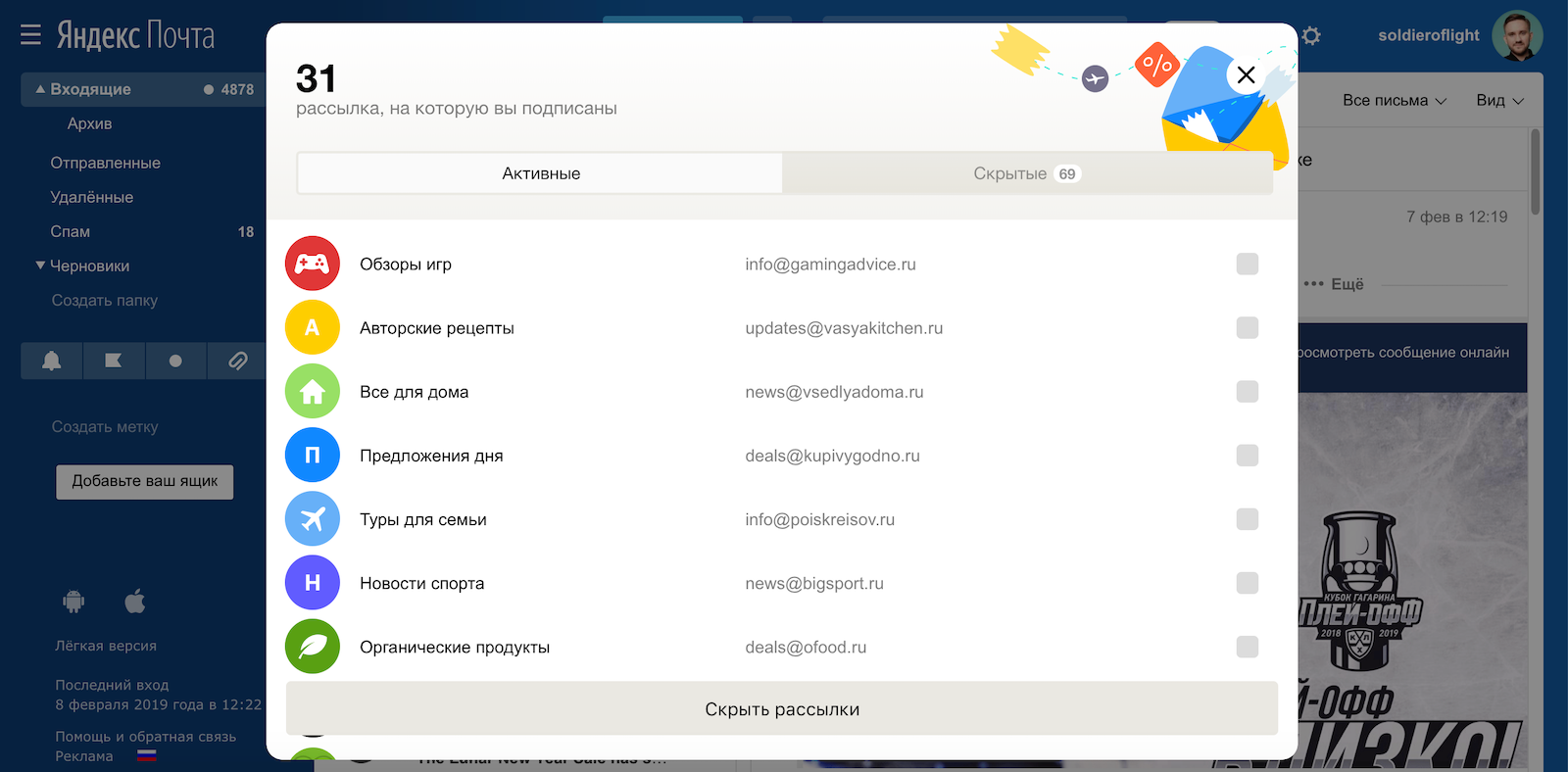Viewport: 1568px width, 772px height.
Task: Open the hamburger menu icon
Action: 31,35
